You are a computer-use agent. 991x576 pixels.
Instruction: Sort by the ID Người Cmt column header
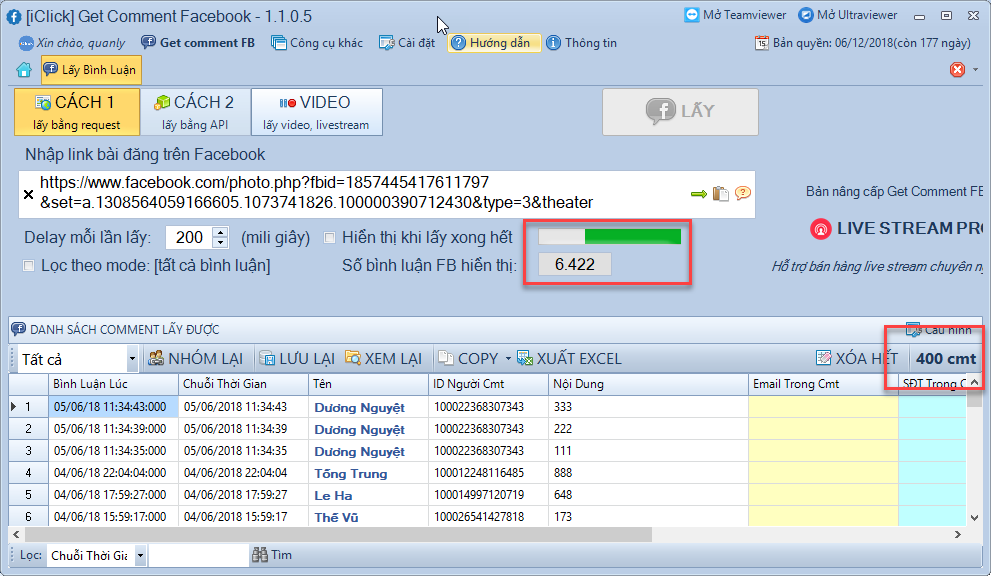coord(489,384)
